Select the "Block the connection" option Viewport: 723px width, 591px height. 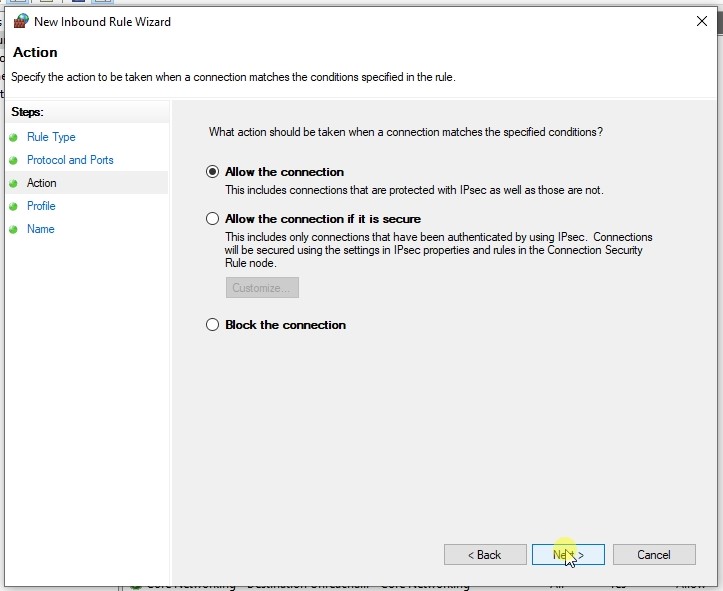pos(212,325)
